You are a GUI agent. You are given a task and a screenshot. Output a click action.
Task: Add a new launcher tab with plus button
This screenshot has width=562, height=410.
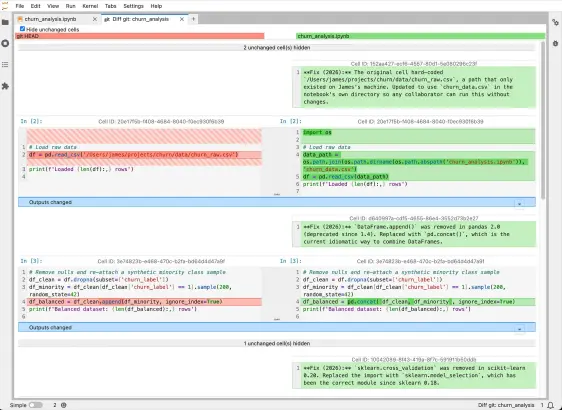tap(193, 19)
